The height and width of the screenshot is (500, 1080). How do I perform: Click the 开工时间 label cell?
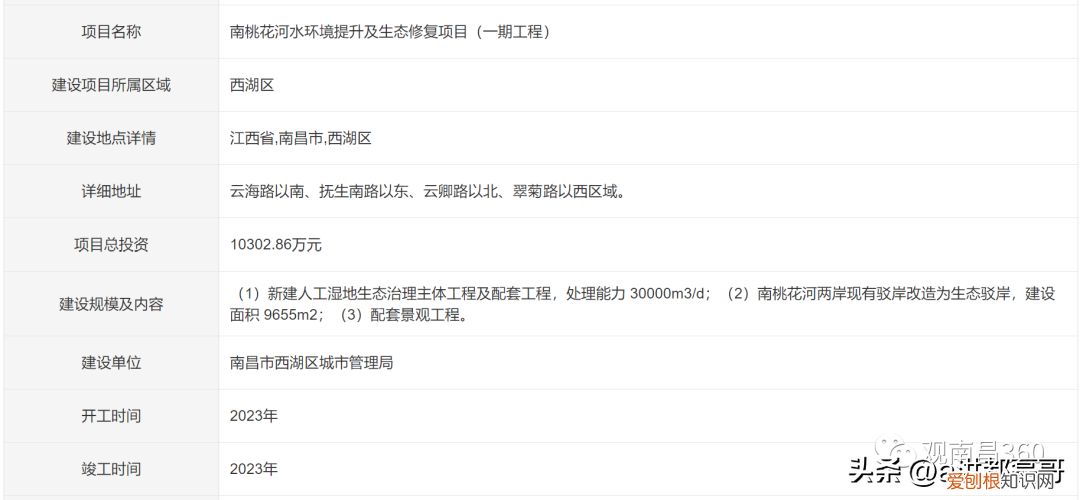coord(111,415)
